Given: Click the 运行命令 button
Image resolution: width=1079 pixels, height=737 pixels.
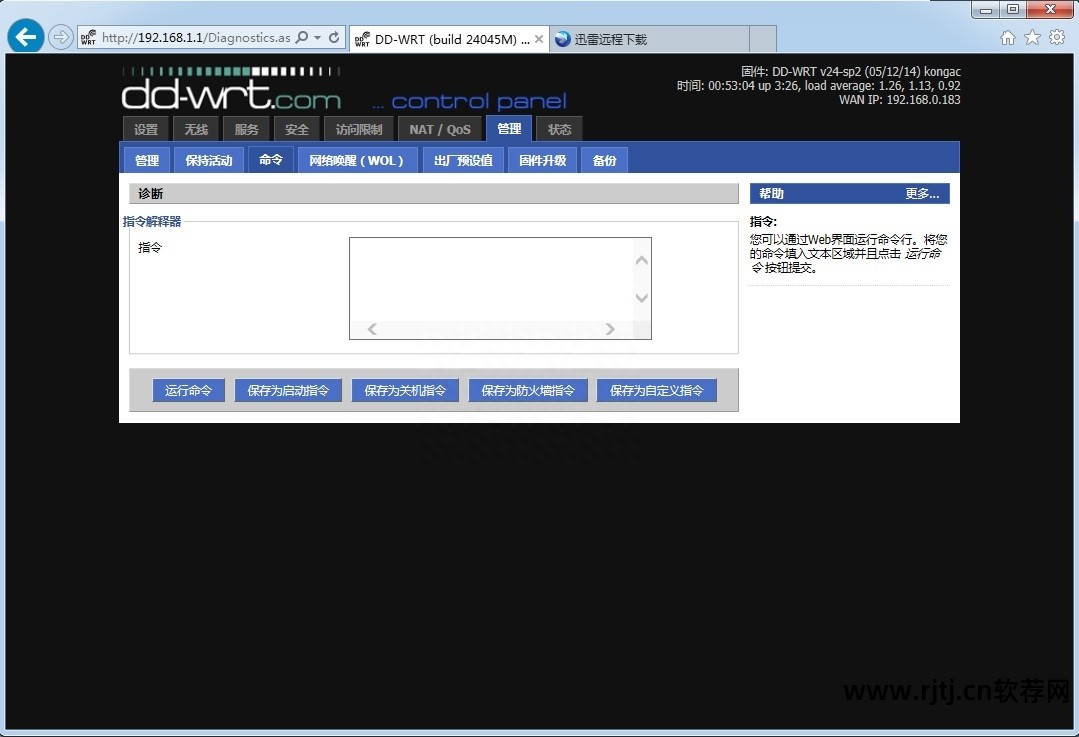Looking at the screenshot, I should click(188, 390).
